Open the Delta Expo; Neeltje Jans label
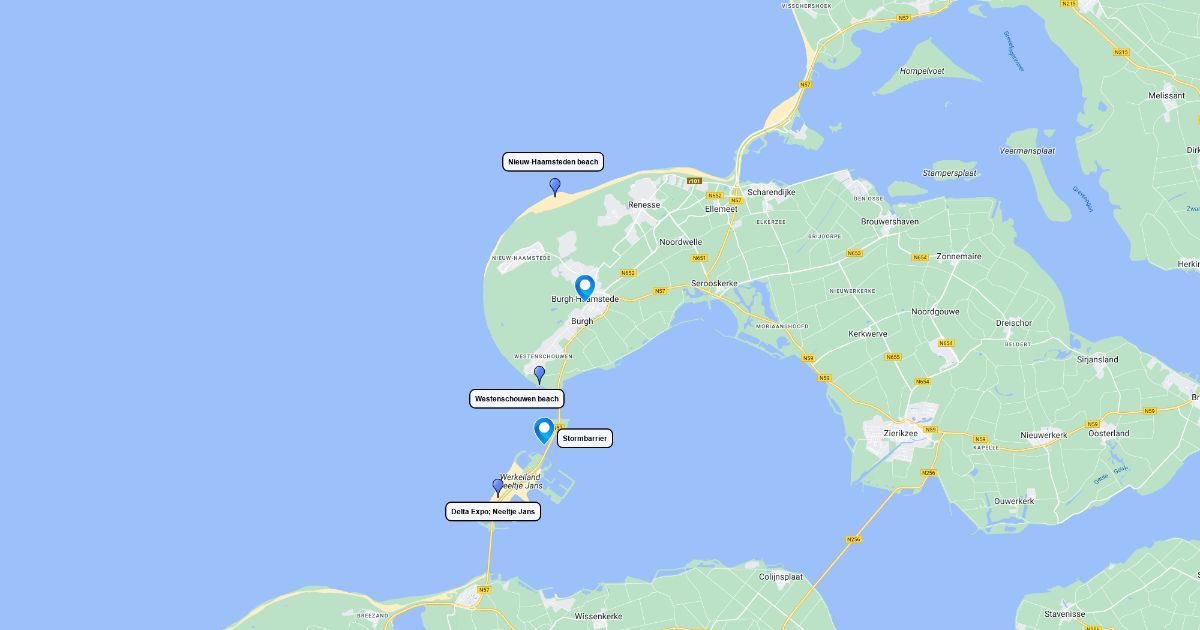The image size is (1200, 630). [x=493, y=511]
